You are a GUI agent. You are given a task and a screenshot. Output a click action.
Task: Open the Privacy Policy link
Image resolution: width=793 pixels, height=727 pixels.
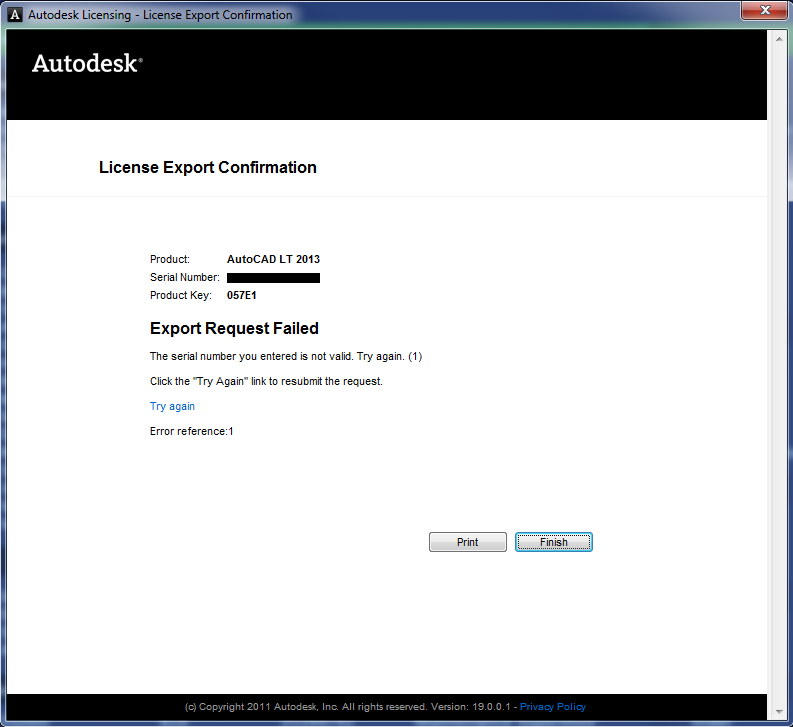552,707
